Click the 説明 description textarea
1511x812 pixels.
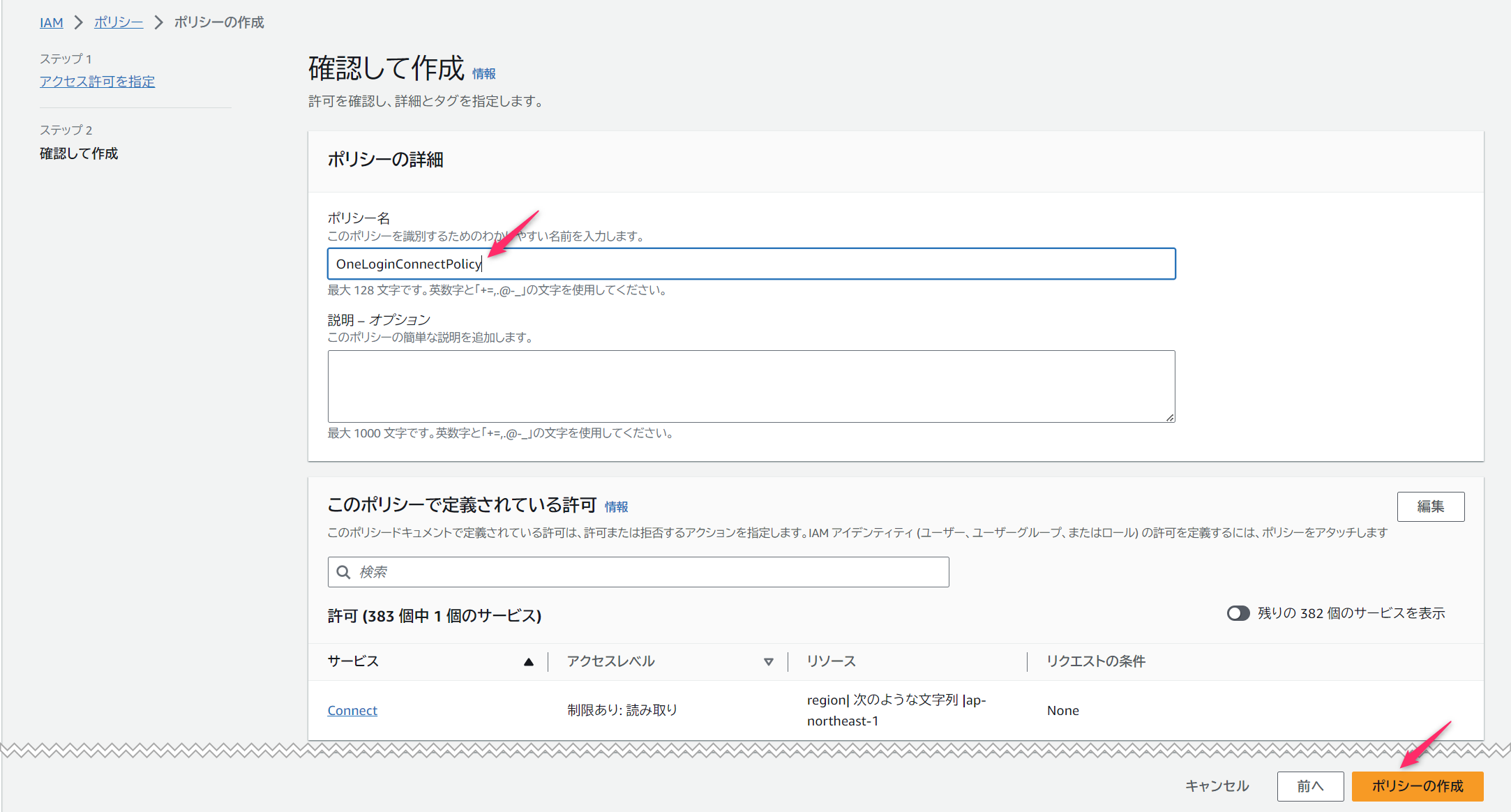coord(751,386)
